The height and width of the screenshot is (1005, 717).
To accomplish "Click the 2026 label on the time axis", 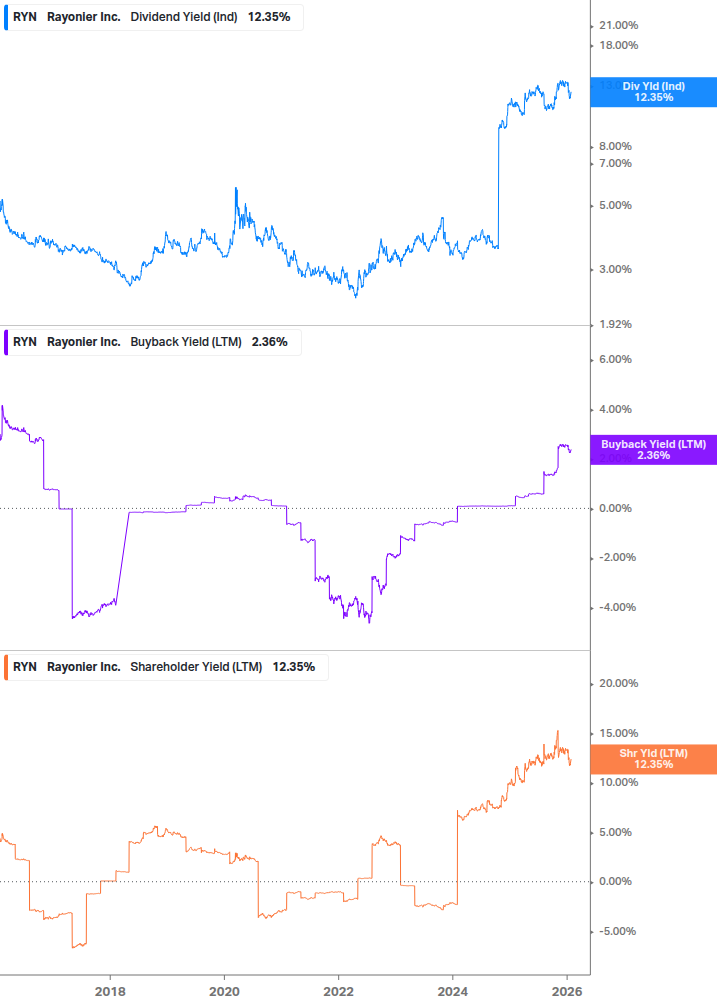I will coord(567,992).
